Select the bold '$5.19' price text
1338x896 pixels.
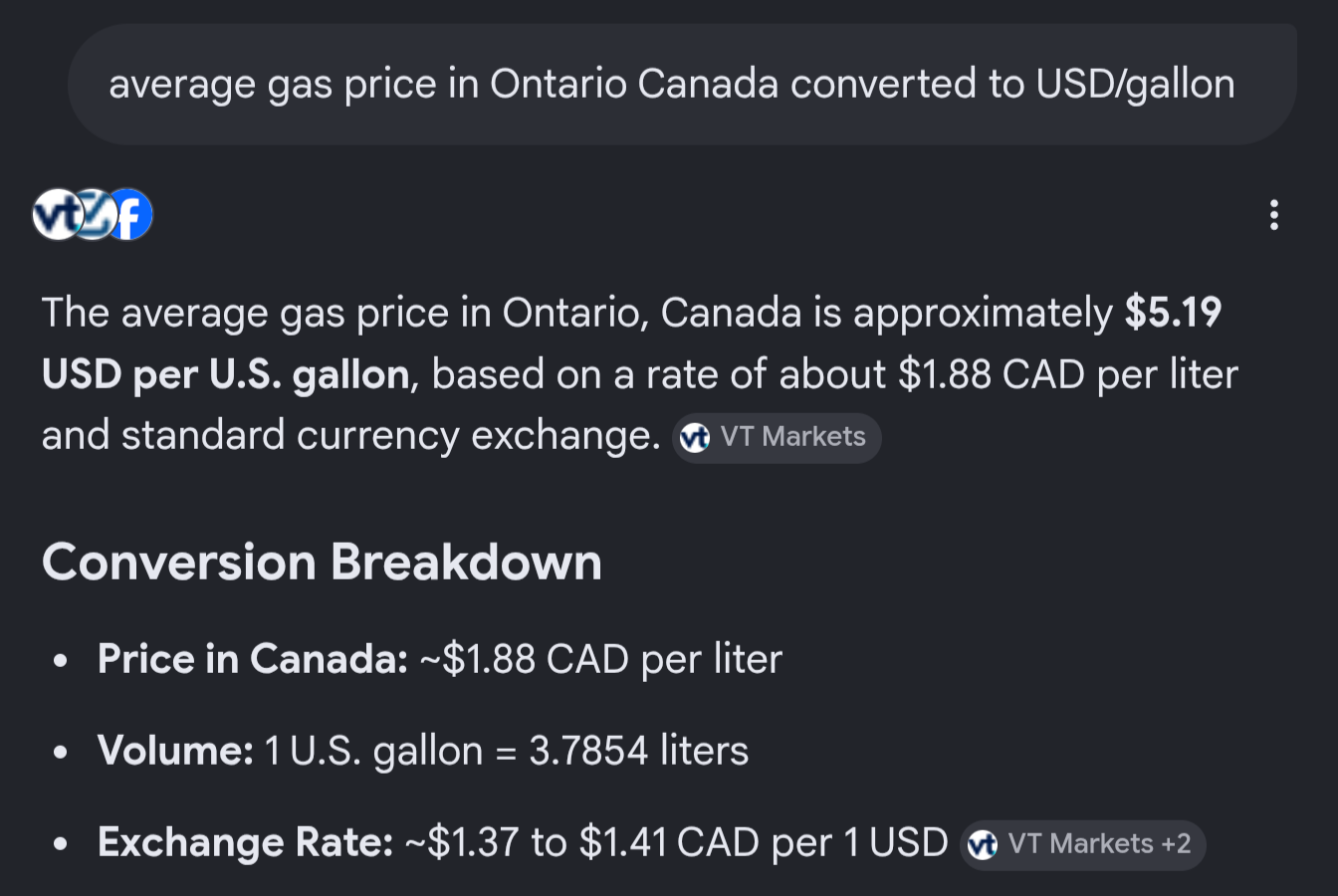pyautogui.click(x=1173, y=313)
